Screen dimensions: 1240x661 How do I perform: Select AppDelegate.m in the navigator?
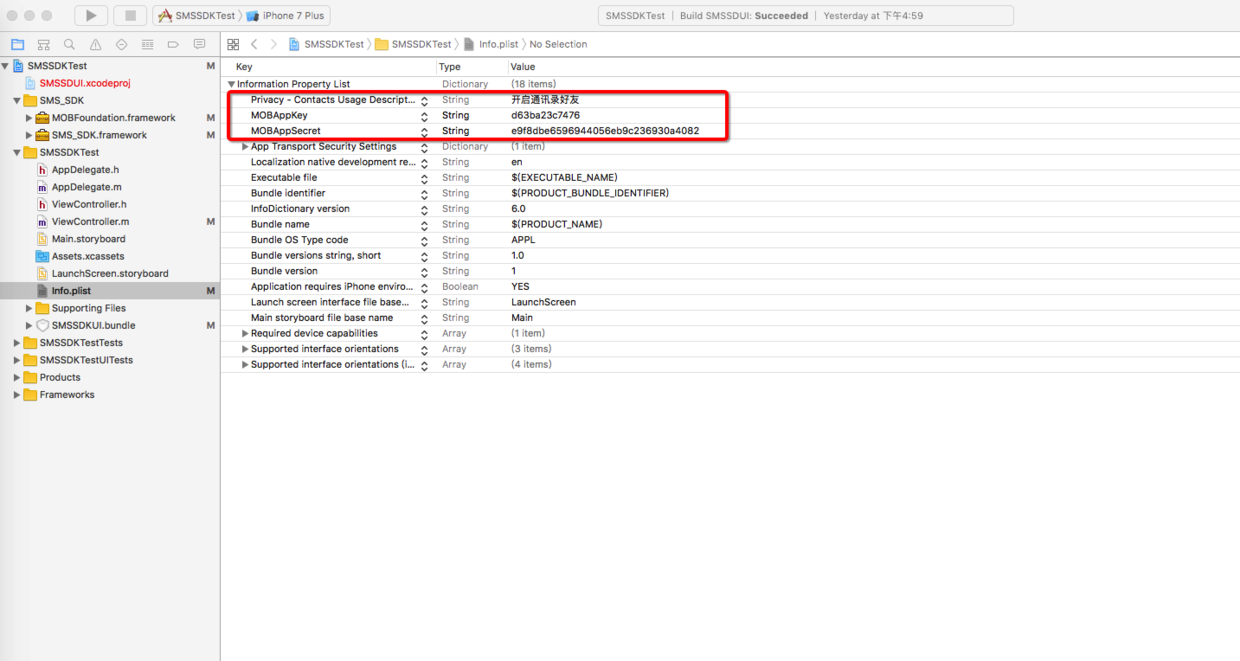[87, 187]
